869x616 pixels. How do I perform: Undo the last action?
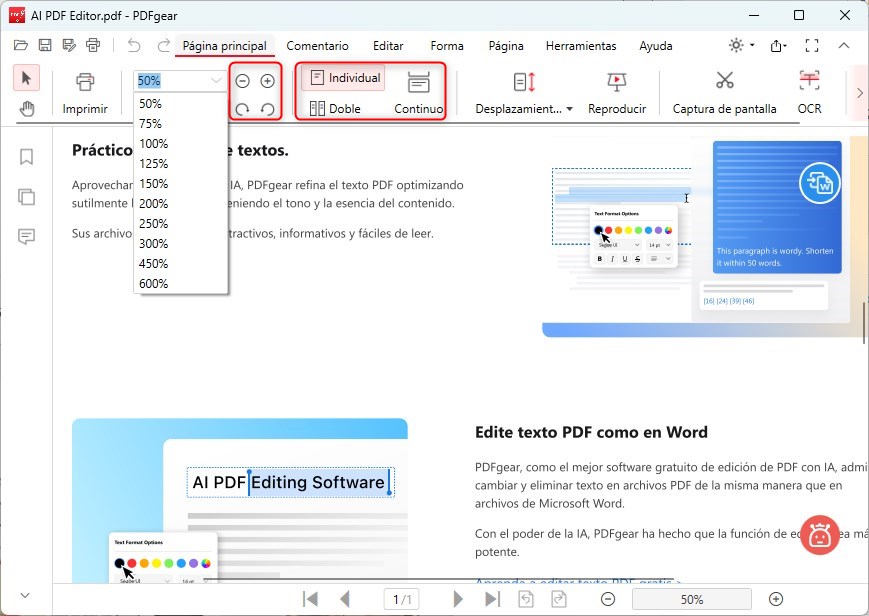134,45
